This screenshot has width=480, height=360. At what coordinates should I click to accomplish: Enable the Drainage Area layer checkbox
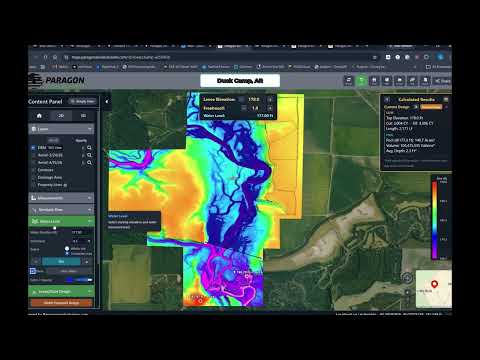coord(33,177)
